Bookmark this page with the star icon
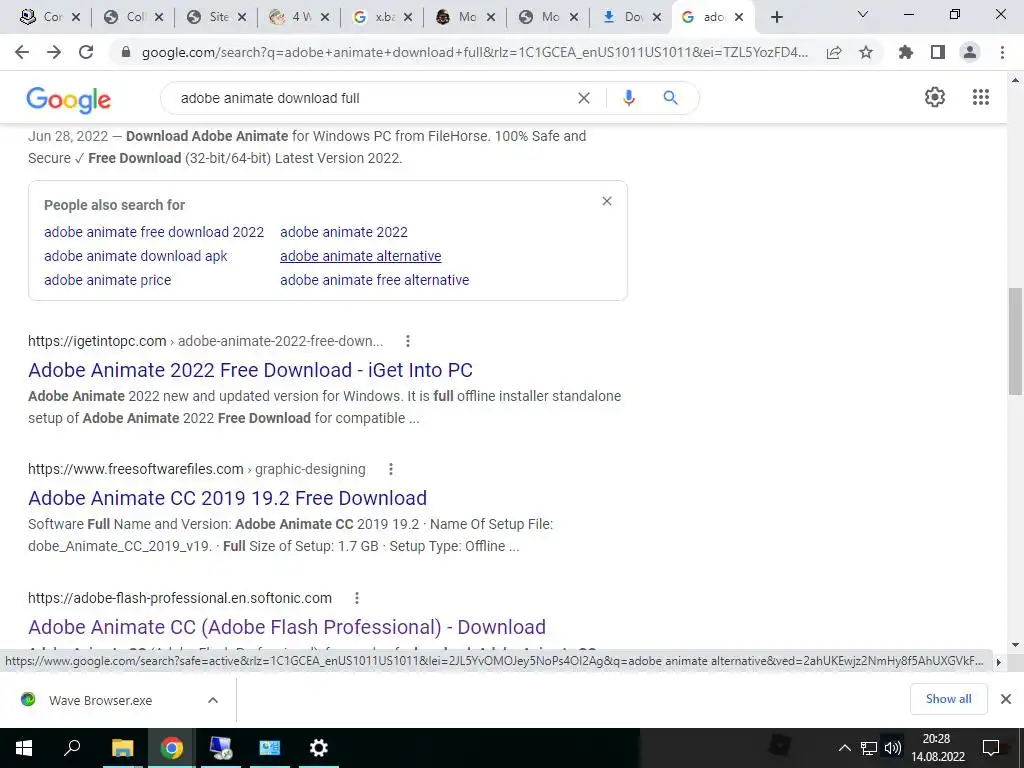Image resolution: width=1024 pixels, height=768 pixels. [866, 52]
